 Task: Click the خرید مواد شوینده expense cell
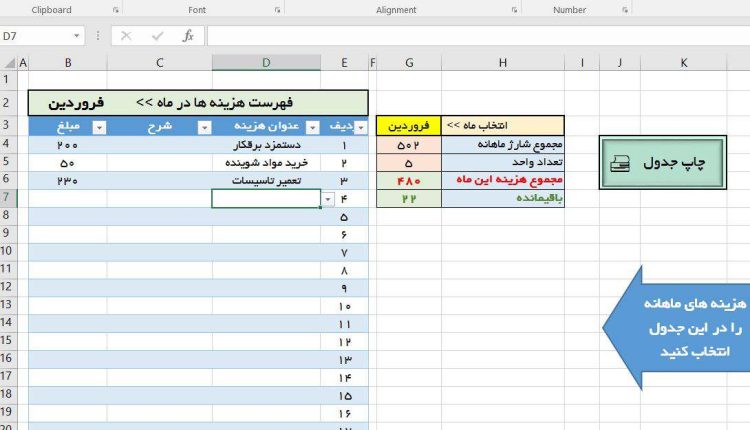pos(266,163)
